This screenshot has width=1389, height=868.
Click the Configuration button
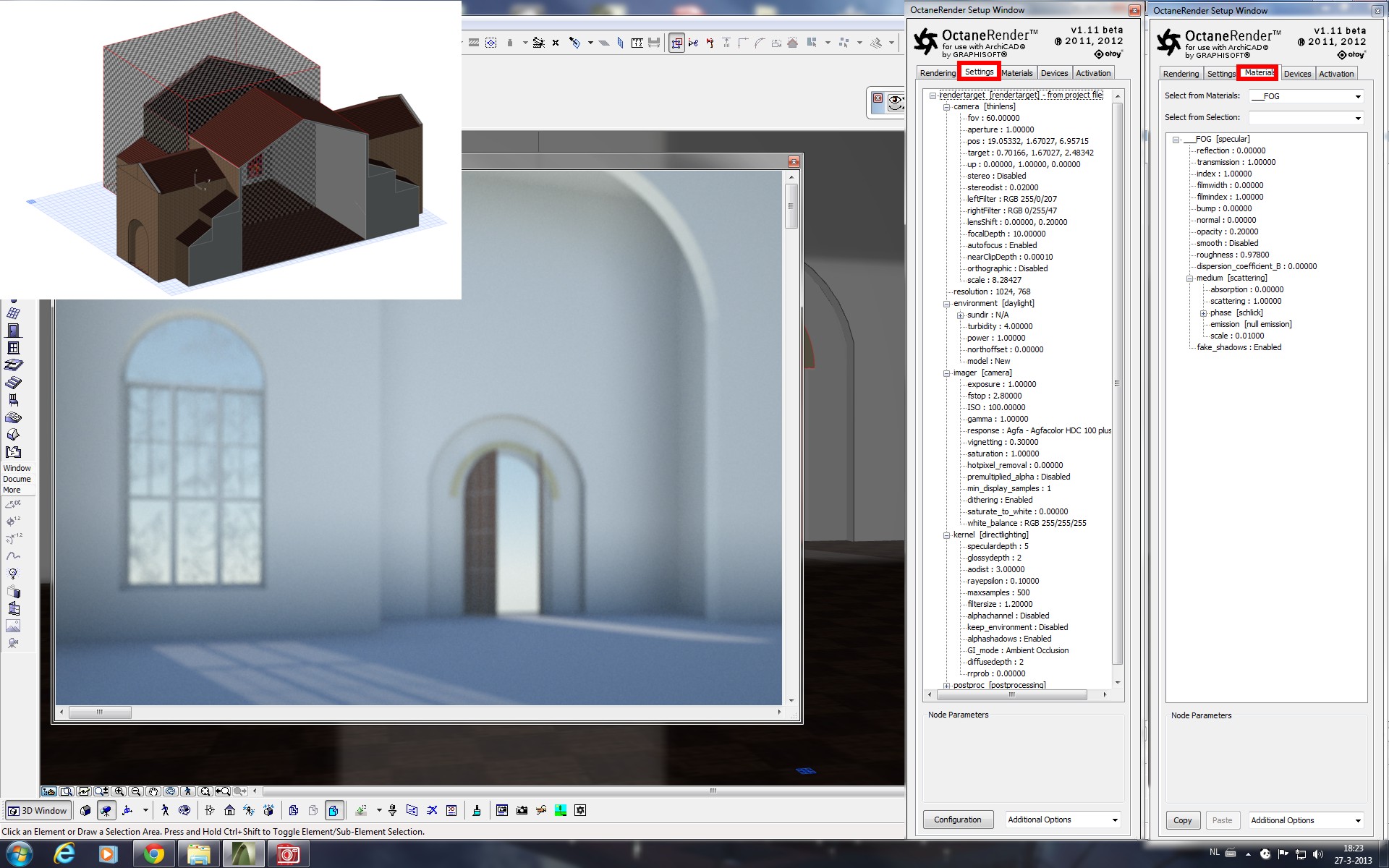(x=957, y=820)
